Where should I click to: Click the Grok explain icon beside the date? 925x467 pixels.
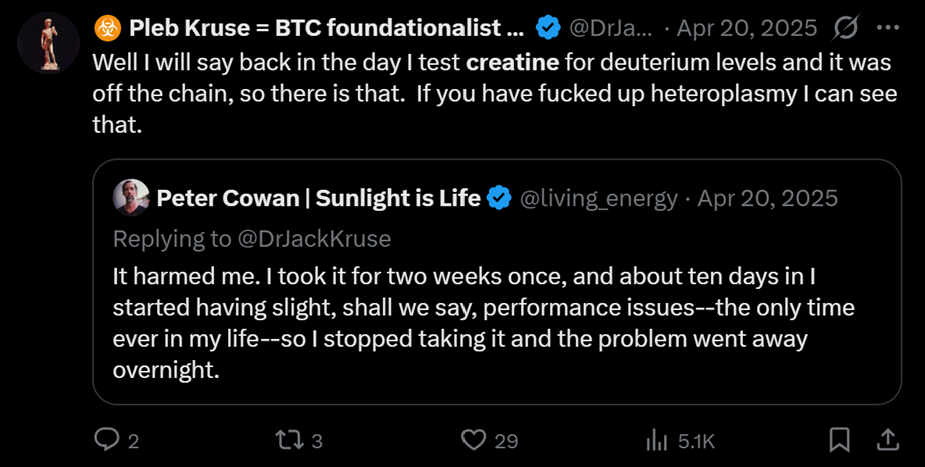843,27
